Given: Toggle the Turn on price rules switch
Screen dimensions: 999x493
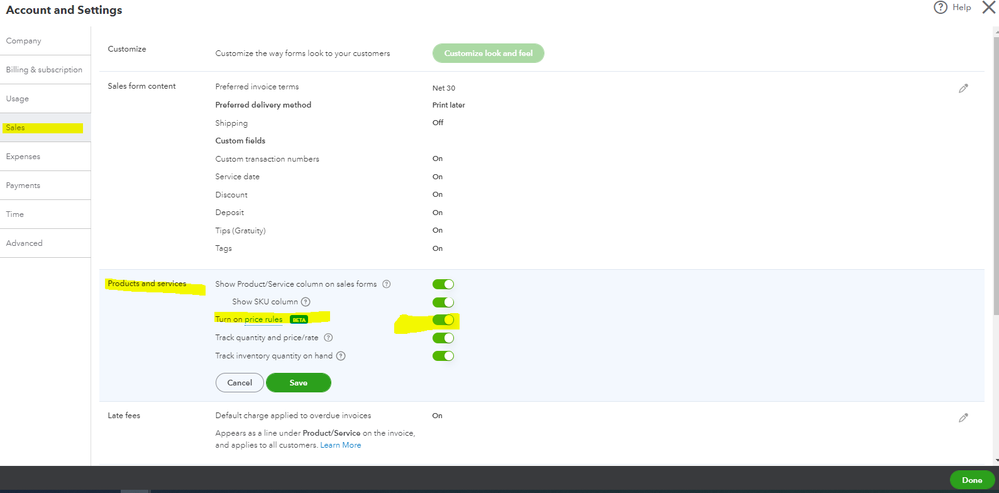Looking at the screenshot, I should [x=443, y=320].
